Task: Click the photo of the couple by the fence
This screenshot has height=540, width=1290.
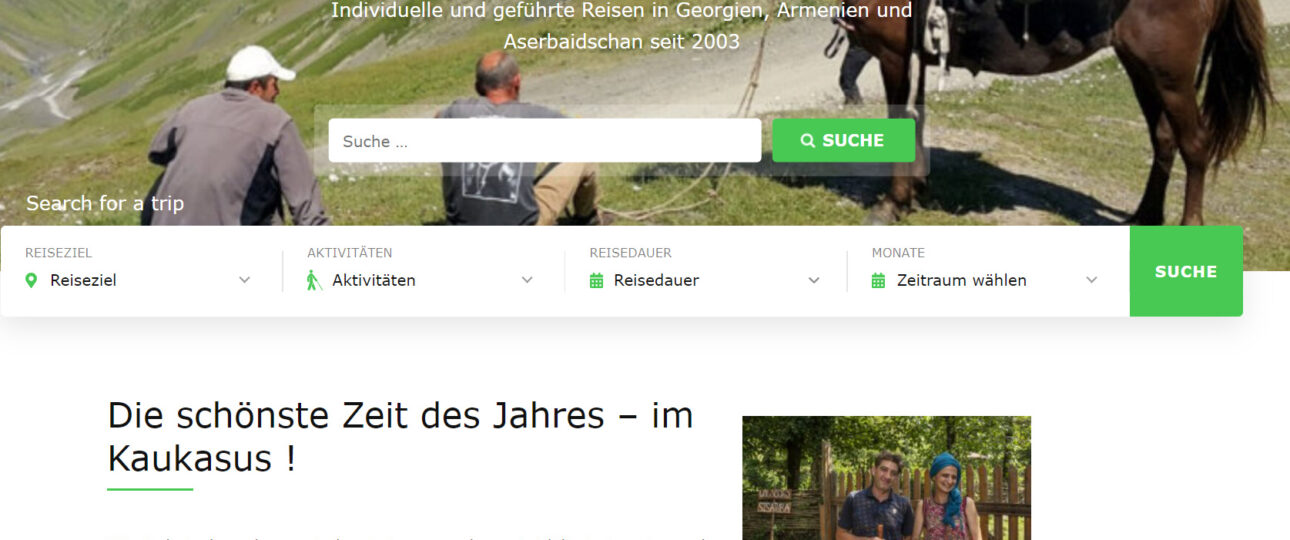Action: (886, 478)
